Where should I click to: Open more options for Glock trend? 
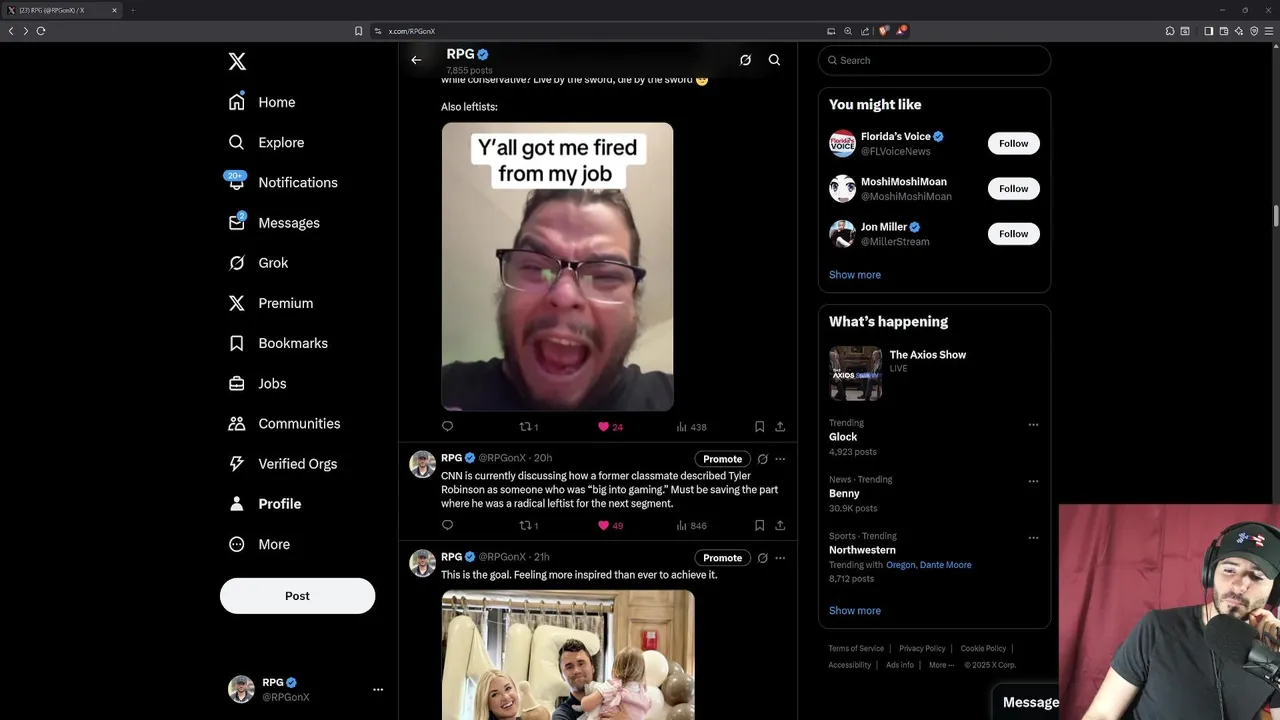(1033, 424)
